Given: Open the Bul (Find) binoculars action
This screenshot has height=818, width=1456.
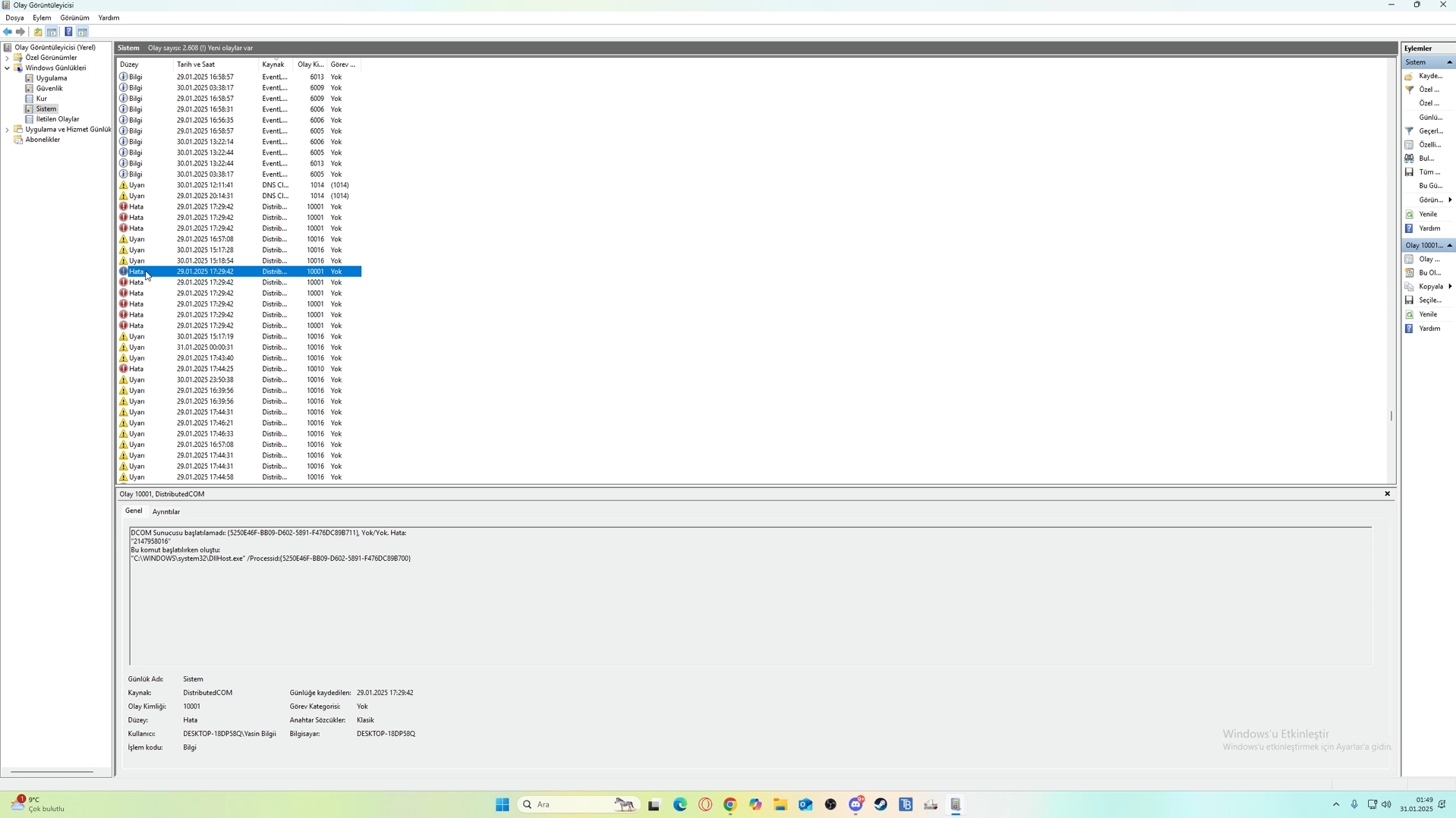Looking at the screenshot, I should tap(1425, 159).
